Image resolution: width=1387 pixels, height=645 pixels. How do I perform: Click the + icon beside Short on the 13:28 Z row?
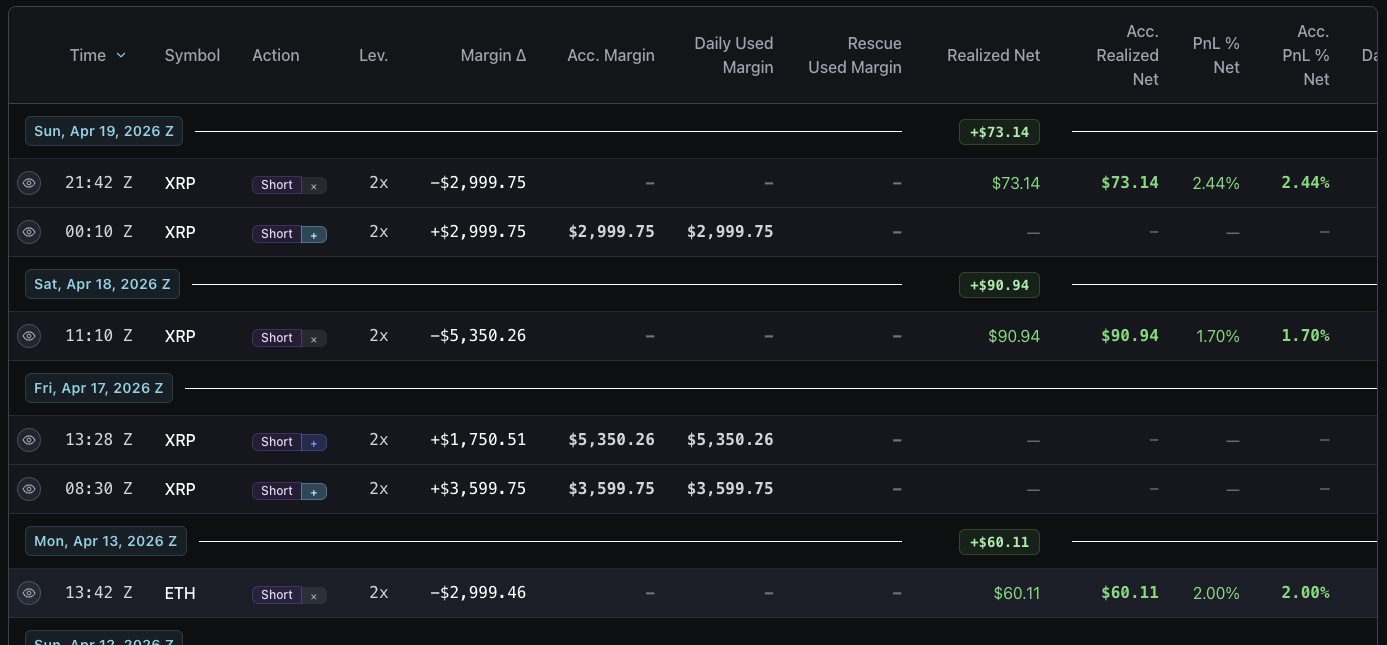coord(313,442)
